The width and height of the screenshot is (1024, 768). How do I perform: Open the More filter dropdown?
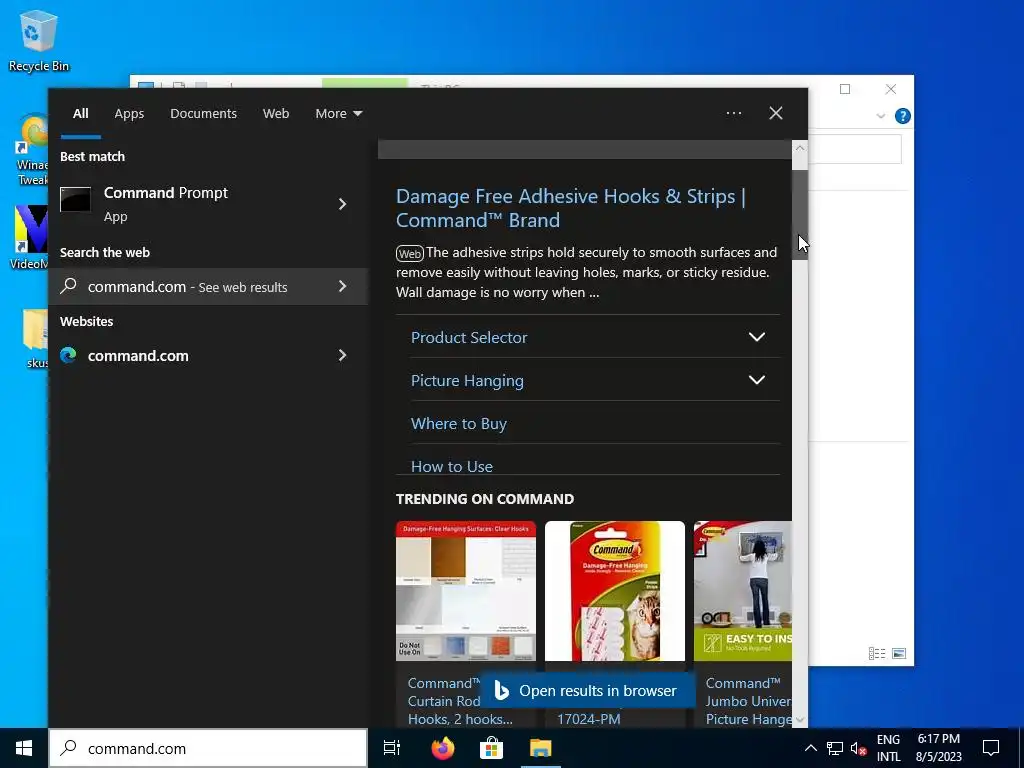(338, 113)
